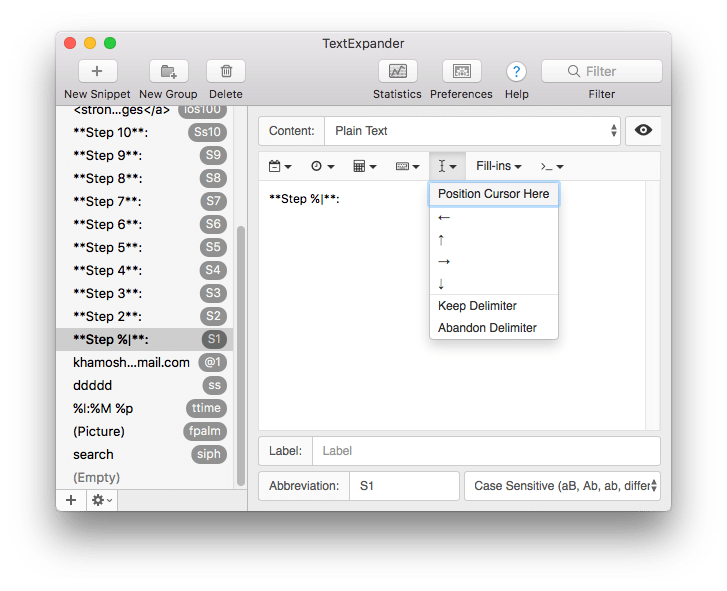This screenshot has width=727, height=591.
Task: Choose Position Cursor Here menu item
Action: 493,194
